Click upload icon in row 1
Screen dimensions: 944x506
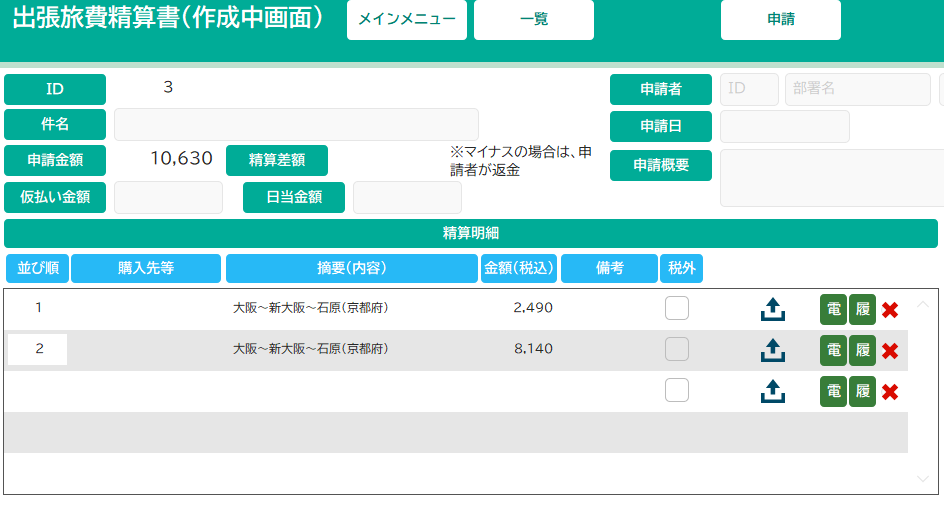(x=772, y=310)
